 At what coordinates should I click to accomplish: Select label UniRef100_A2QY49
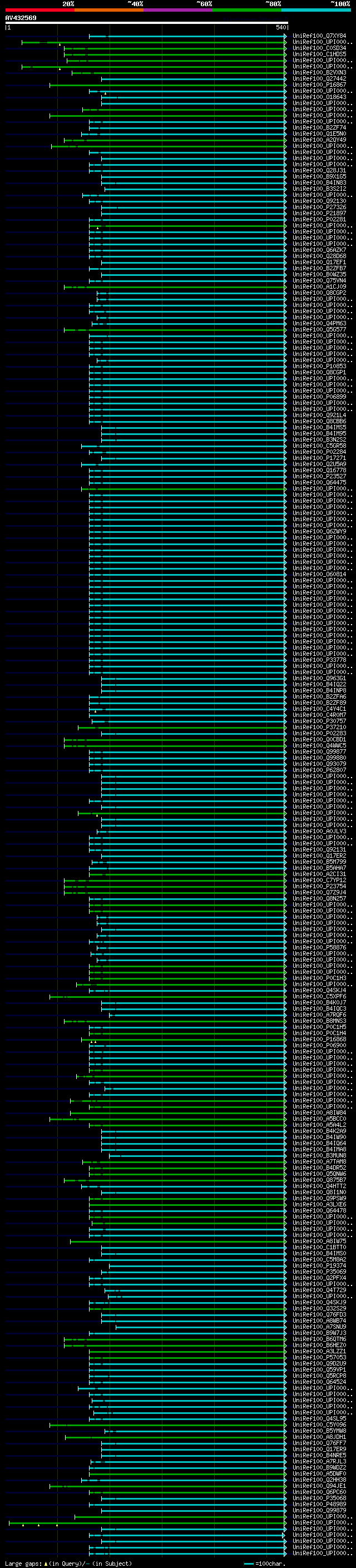319,140
